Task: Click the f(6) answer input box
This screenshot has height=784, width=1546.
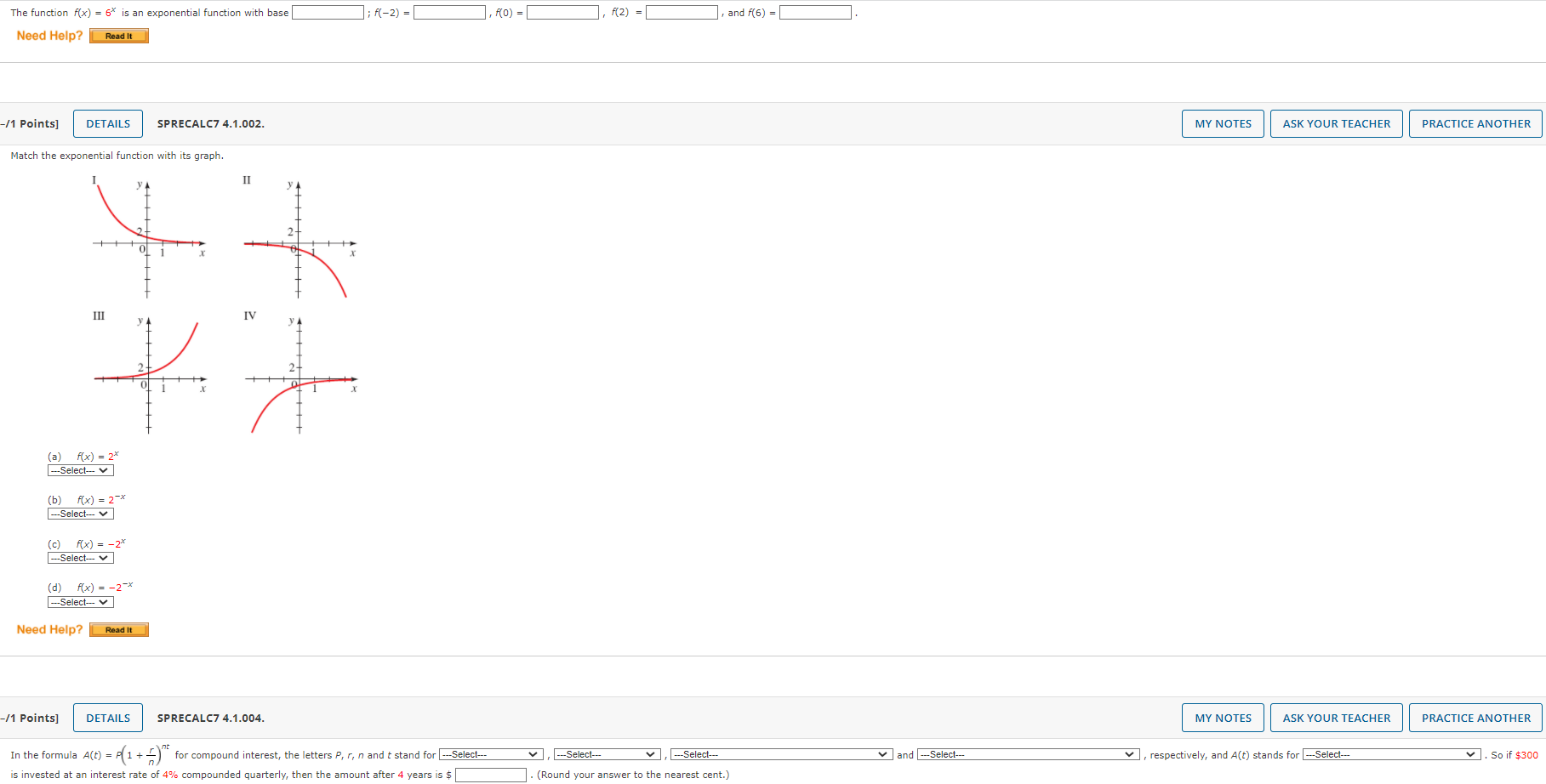Action: (815, 13)
